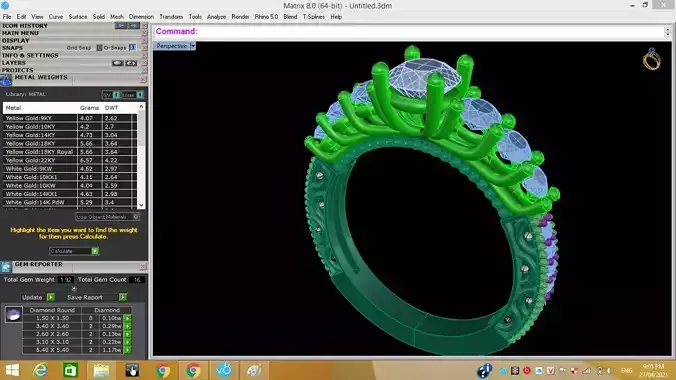
Task: Click the ring thumbnail icon in viewport corner
Action: [x=651, y=59]
